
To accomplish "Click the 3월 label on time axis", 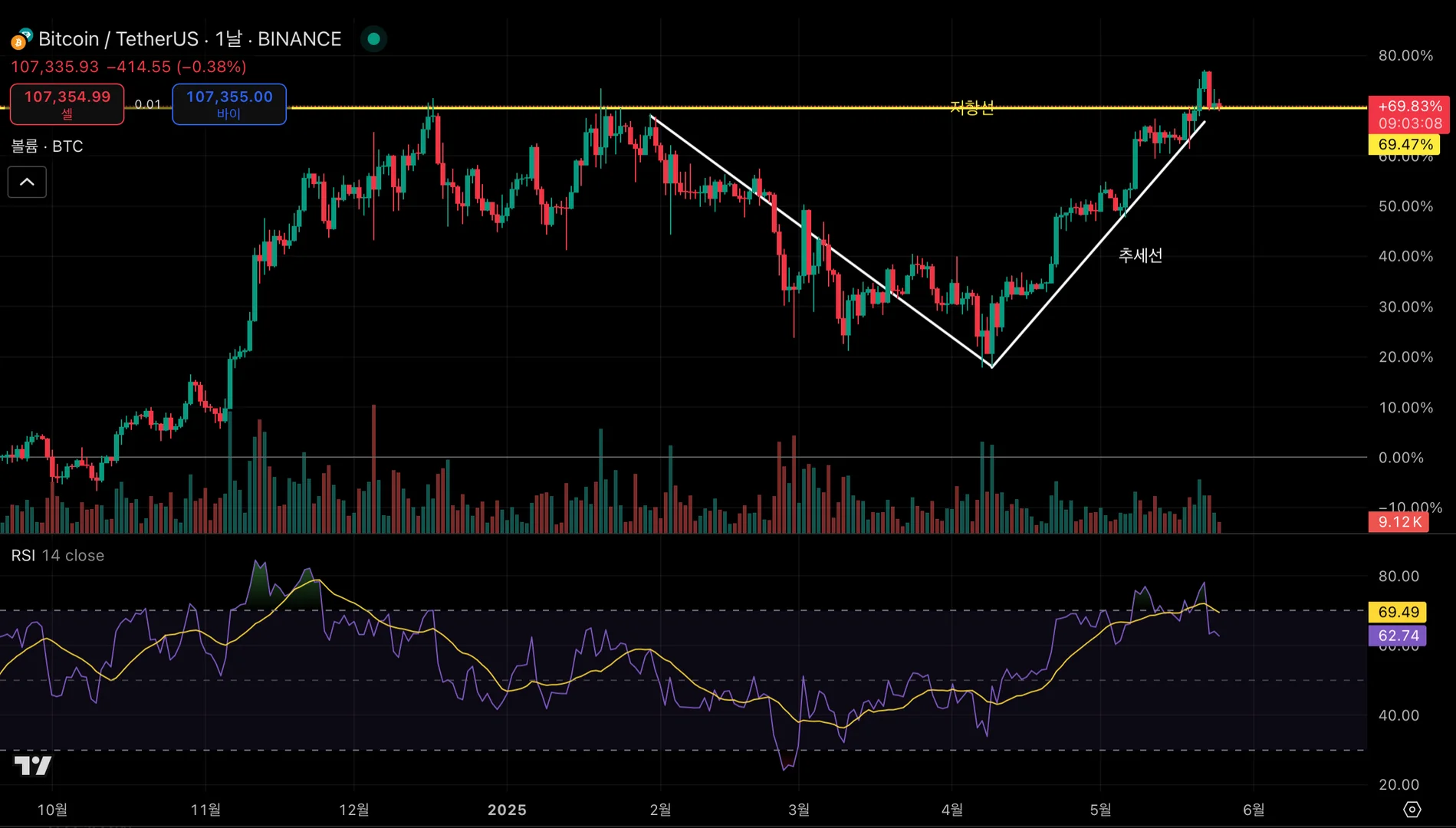I will click(799, 810).
